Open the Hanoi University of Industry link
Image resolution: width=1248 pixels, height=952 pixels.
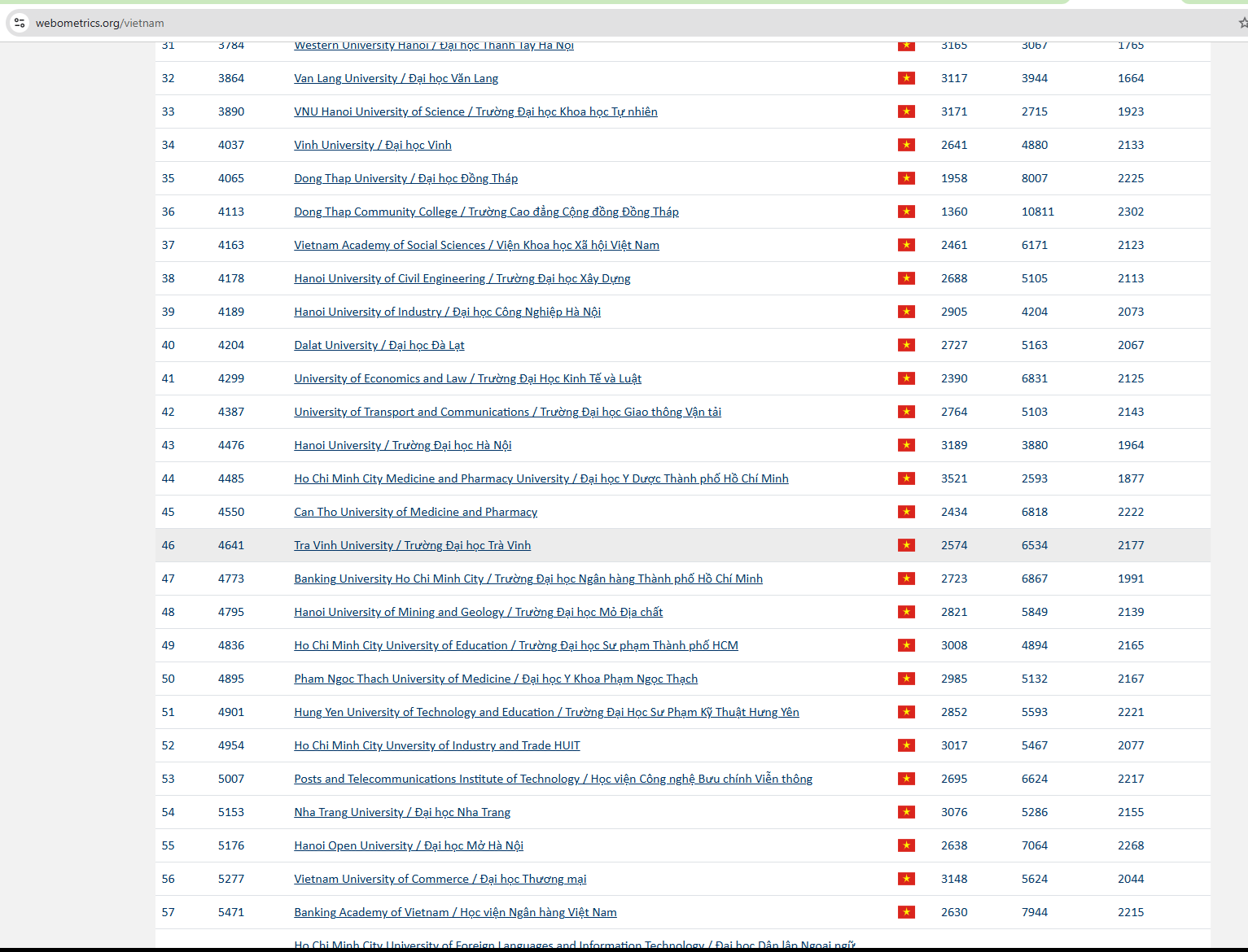pyautogui.click(x=447, y=312)
